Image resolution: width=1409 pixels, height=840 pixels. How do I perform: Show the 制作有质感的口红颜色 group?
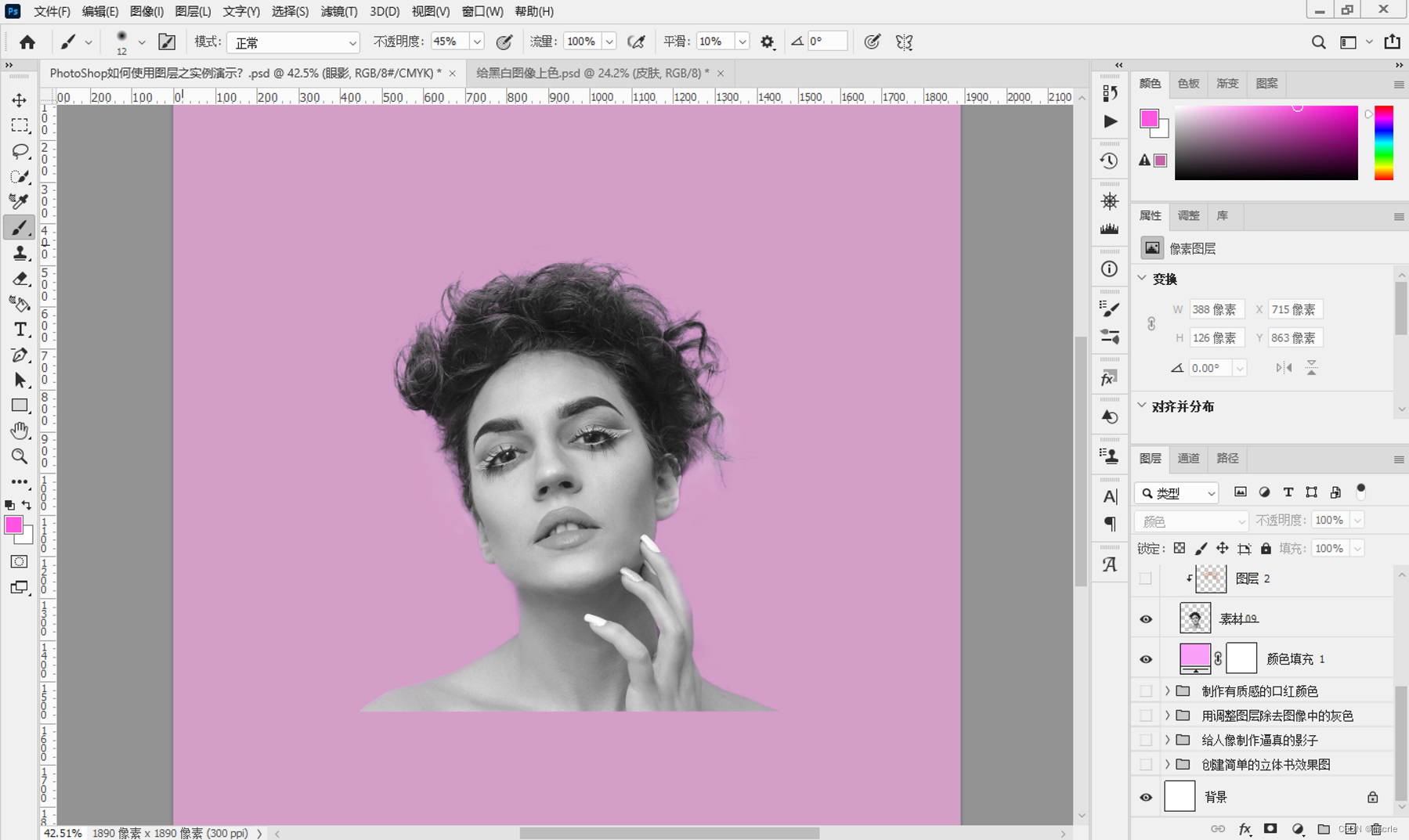[1146, 691]
